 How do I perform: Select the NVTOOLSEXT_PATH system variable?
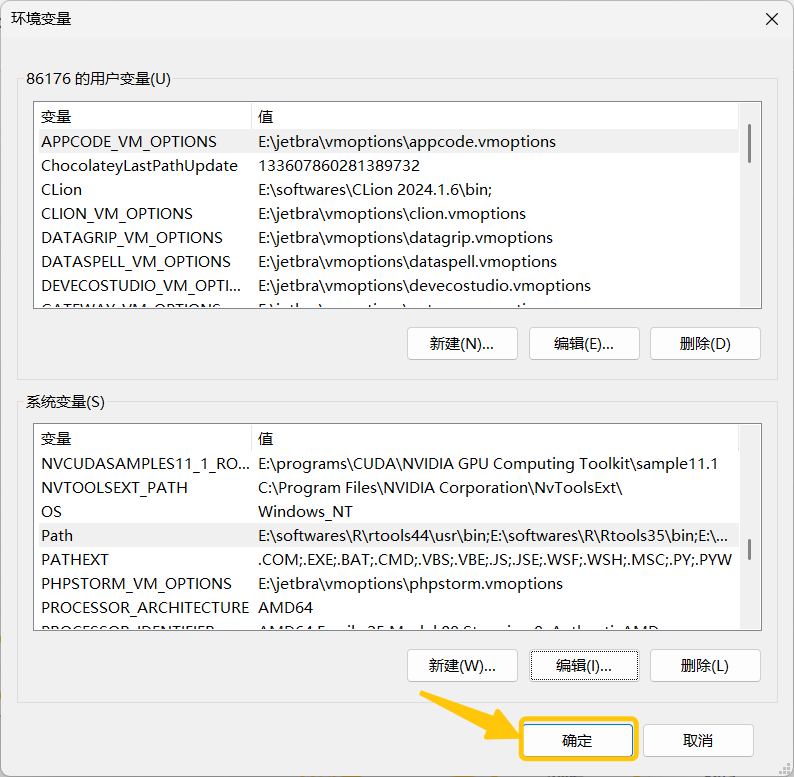click(114, 488)
